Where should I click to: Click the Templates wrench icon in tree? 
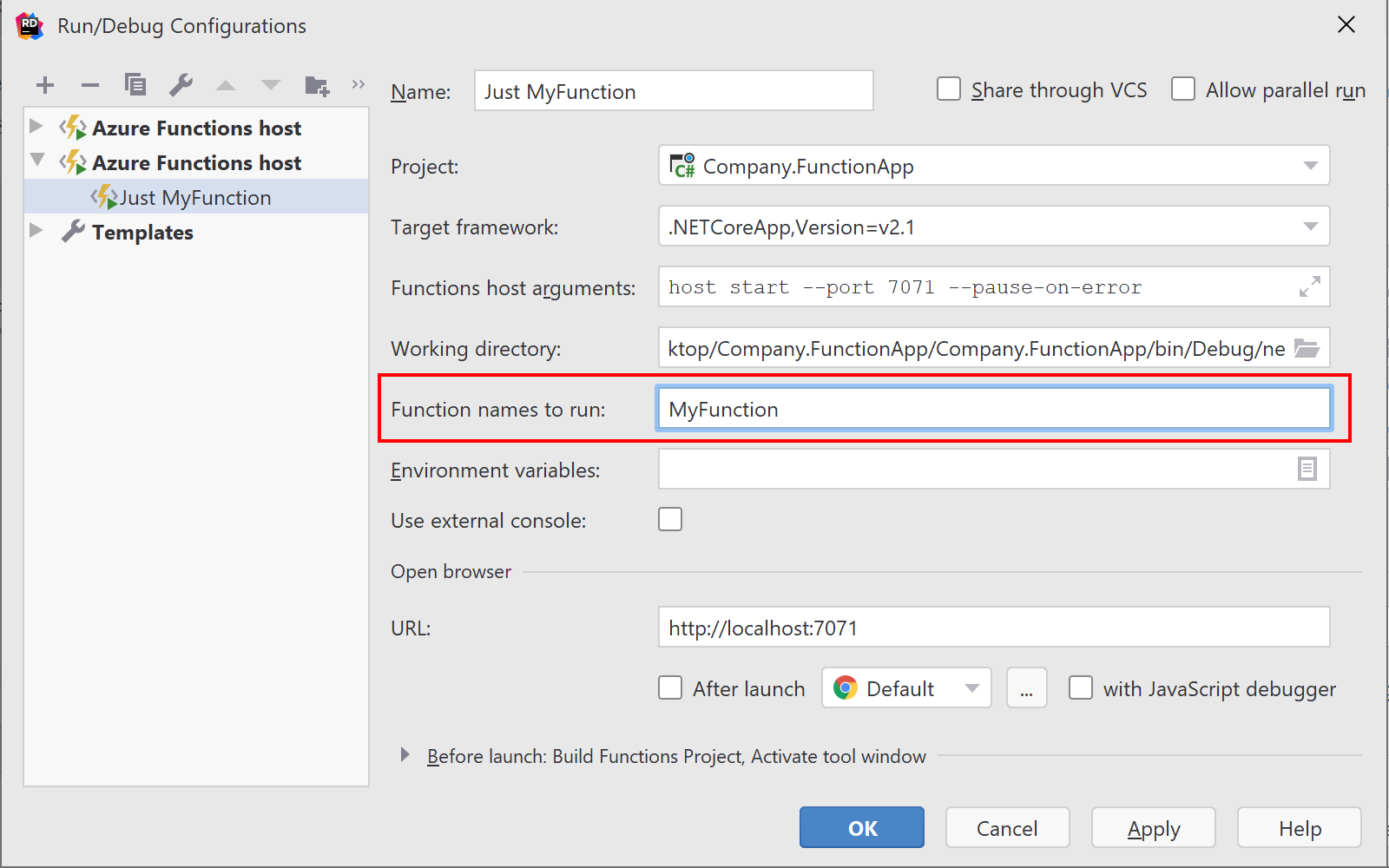[x=73, y=232]
